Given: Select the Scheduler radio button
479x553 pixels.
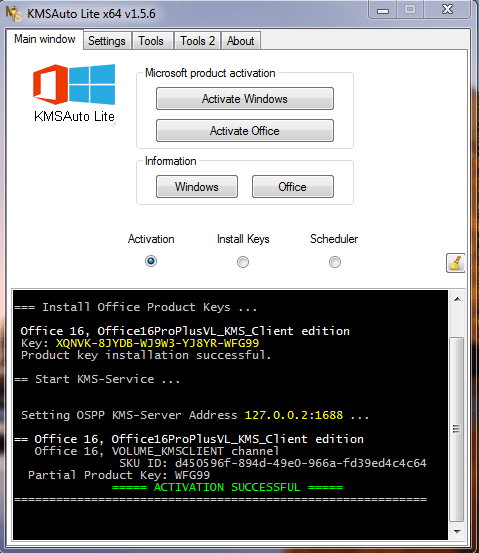Looking at the screenshot, I should [x=335, y=262].
